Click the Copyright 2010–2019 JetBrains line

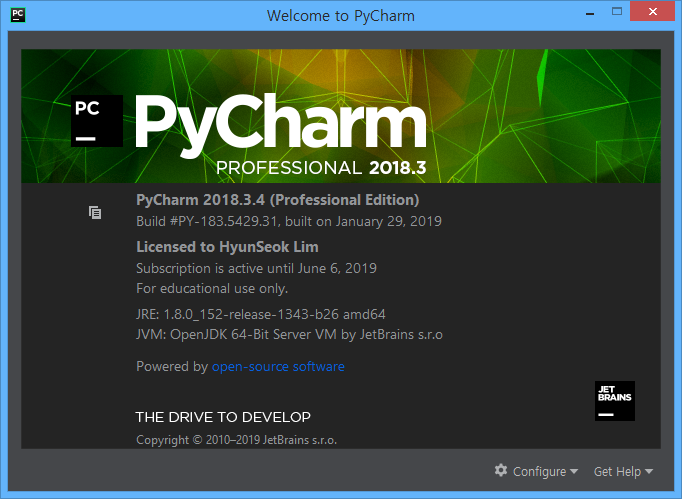237,440
